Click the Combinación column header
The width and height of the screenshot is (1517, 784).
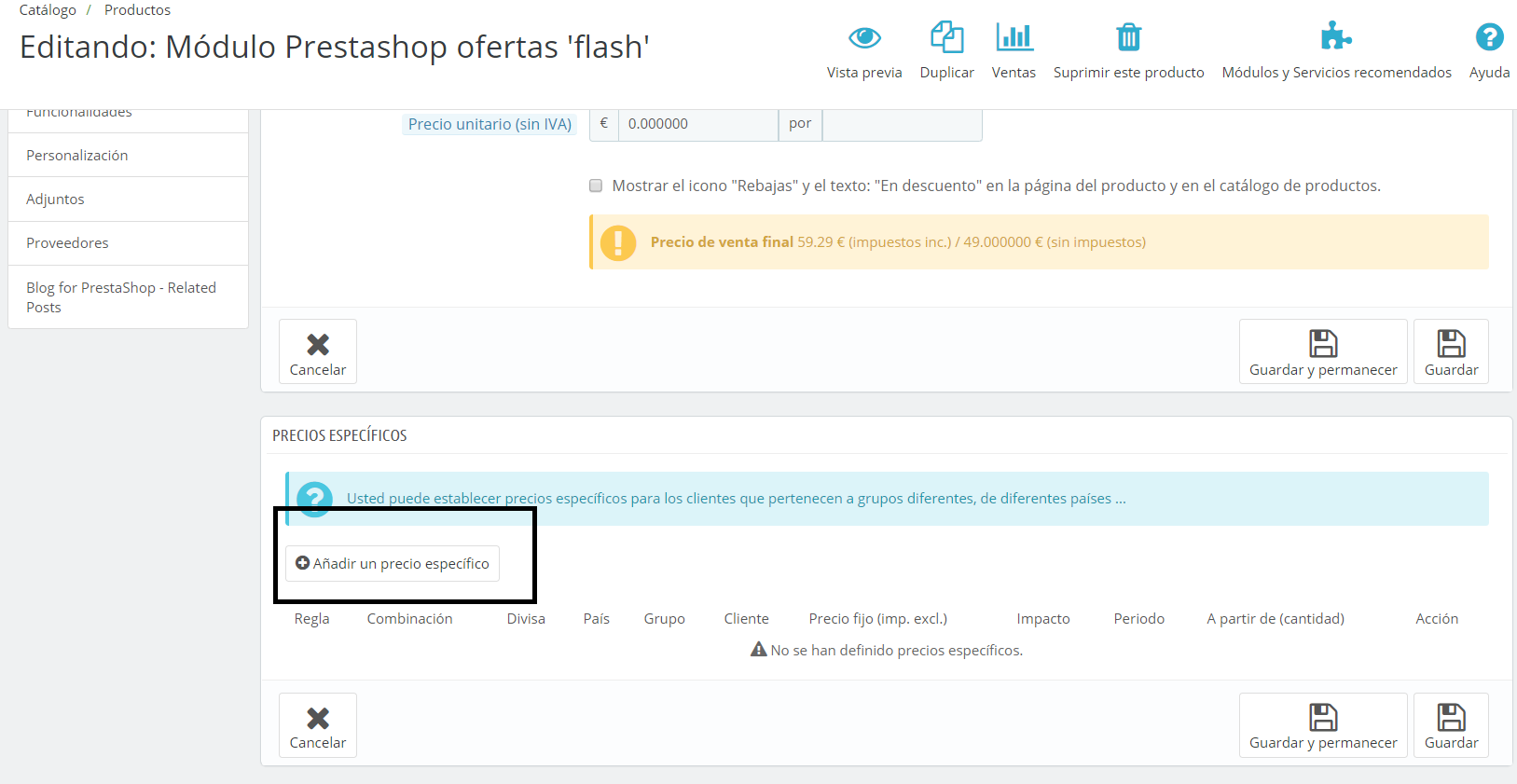pos(409,619)
